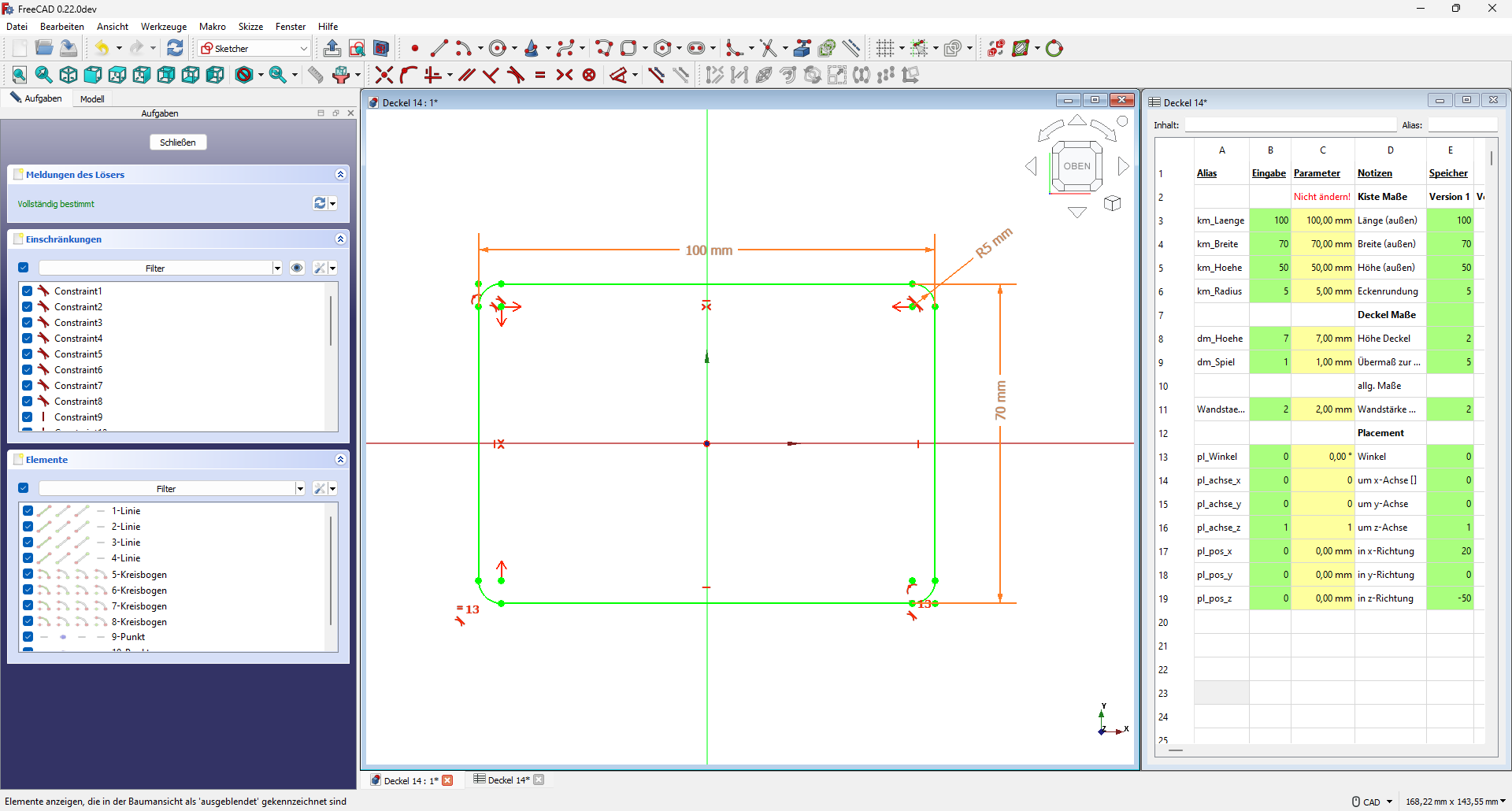
Task: Collapse the Elemente panel with its chevron
Action: point(342,460)
